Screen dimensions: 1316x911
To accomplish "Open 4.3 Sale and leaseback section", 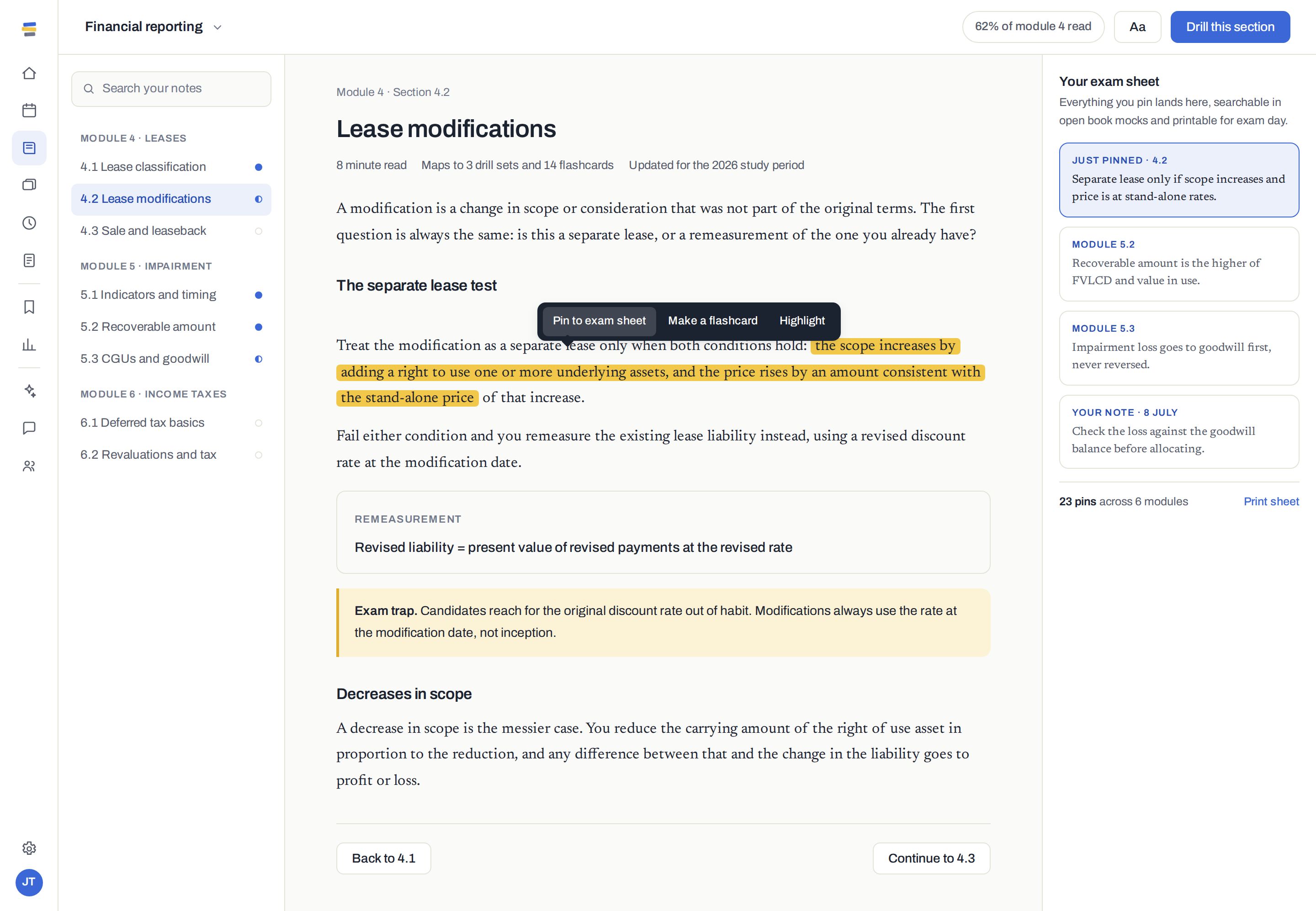I will point(171,231).
